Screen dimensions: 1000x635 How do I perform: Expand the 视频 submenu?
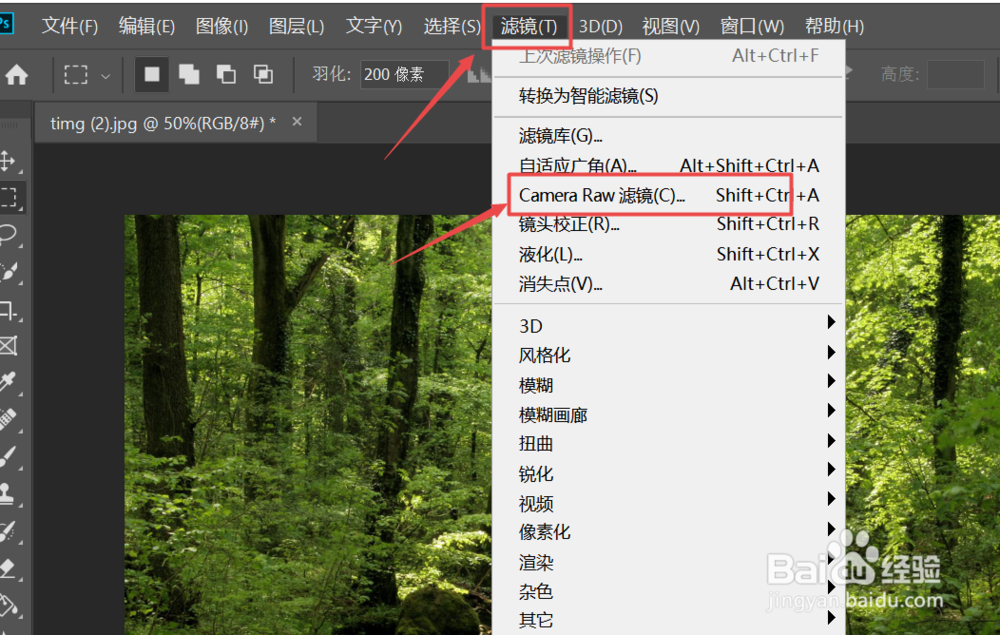[668, 504]
